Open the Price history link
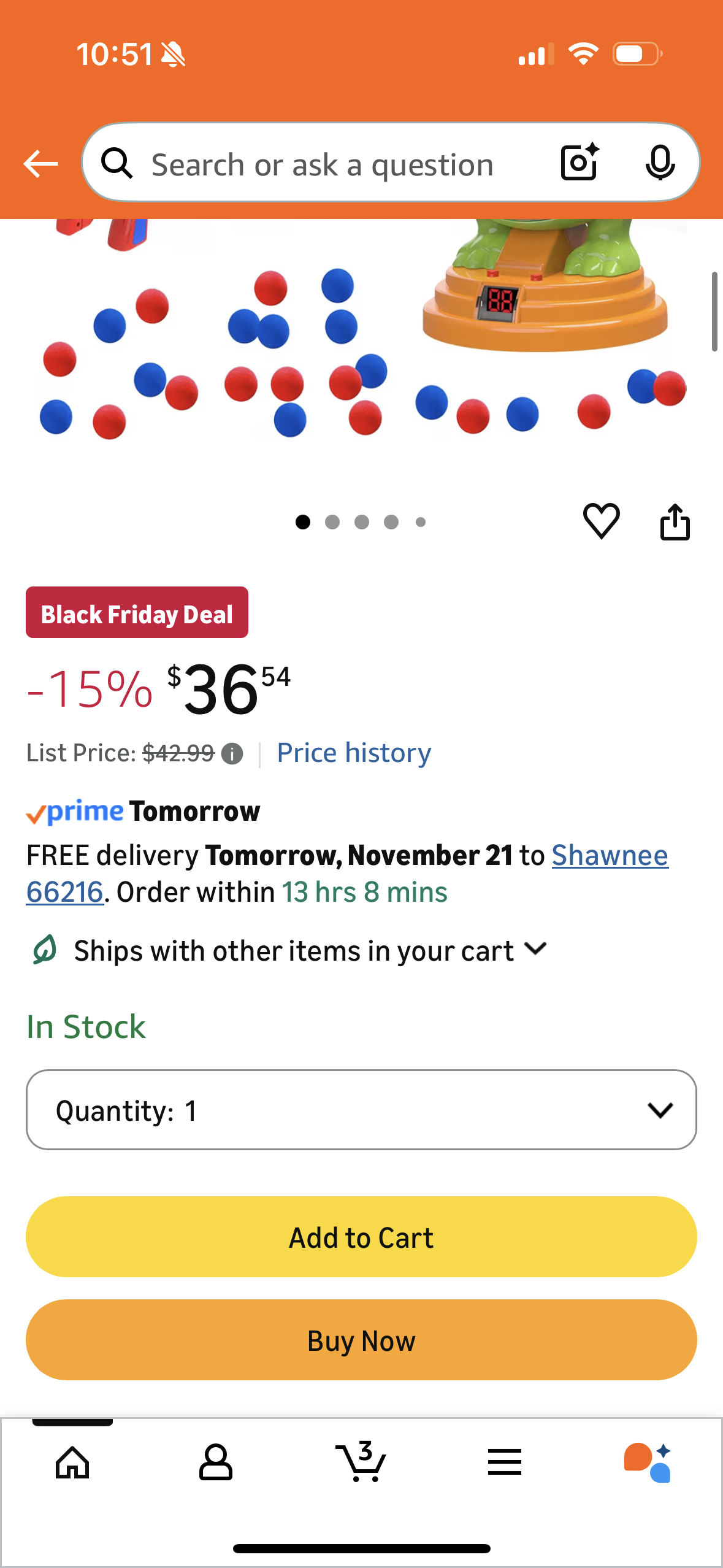Viewport: 723px width, 1568px height. pyautogui.click(x=354, y=753)
